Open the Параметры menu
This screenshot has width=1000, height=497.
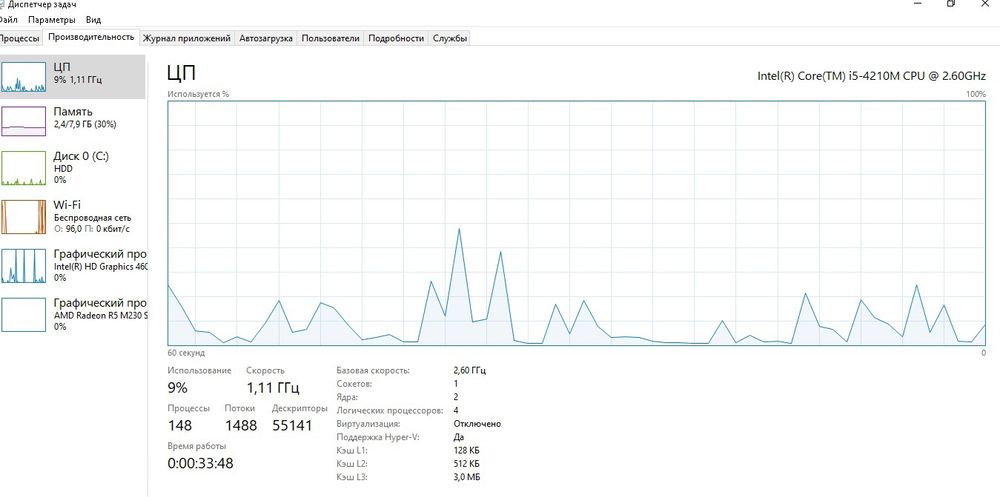click(52, 20)
